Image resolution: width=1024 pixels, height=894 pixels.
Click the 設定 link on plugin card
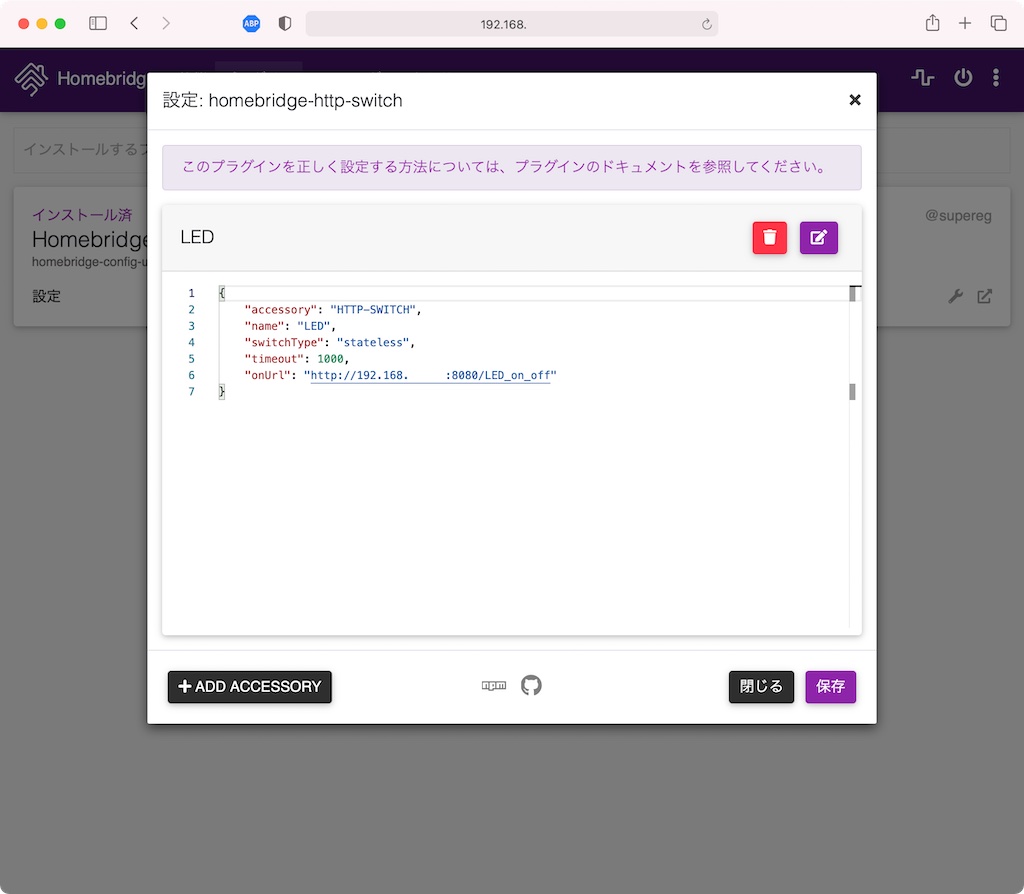click(46, 296)
